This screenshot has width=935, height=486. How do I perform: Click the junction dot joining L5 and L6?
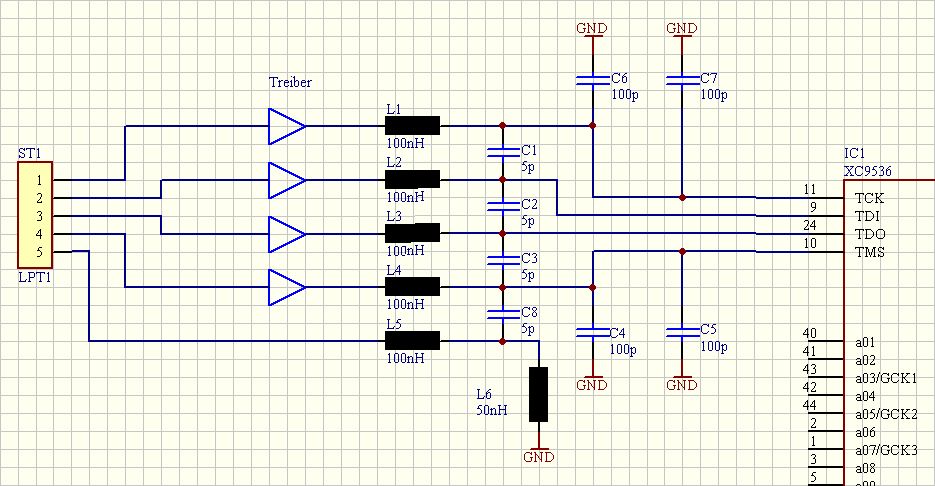point(503,341)
